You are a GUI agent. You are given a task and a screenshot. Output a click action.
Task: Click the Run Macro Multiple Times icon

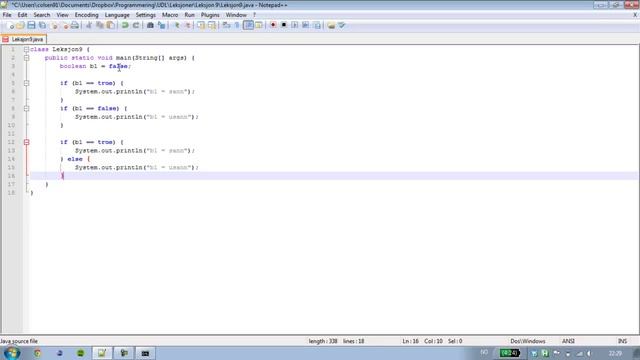[x=305, y=25]
